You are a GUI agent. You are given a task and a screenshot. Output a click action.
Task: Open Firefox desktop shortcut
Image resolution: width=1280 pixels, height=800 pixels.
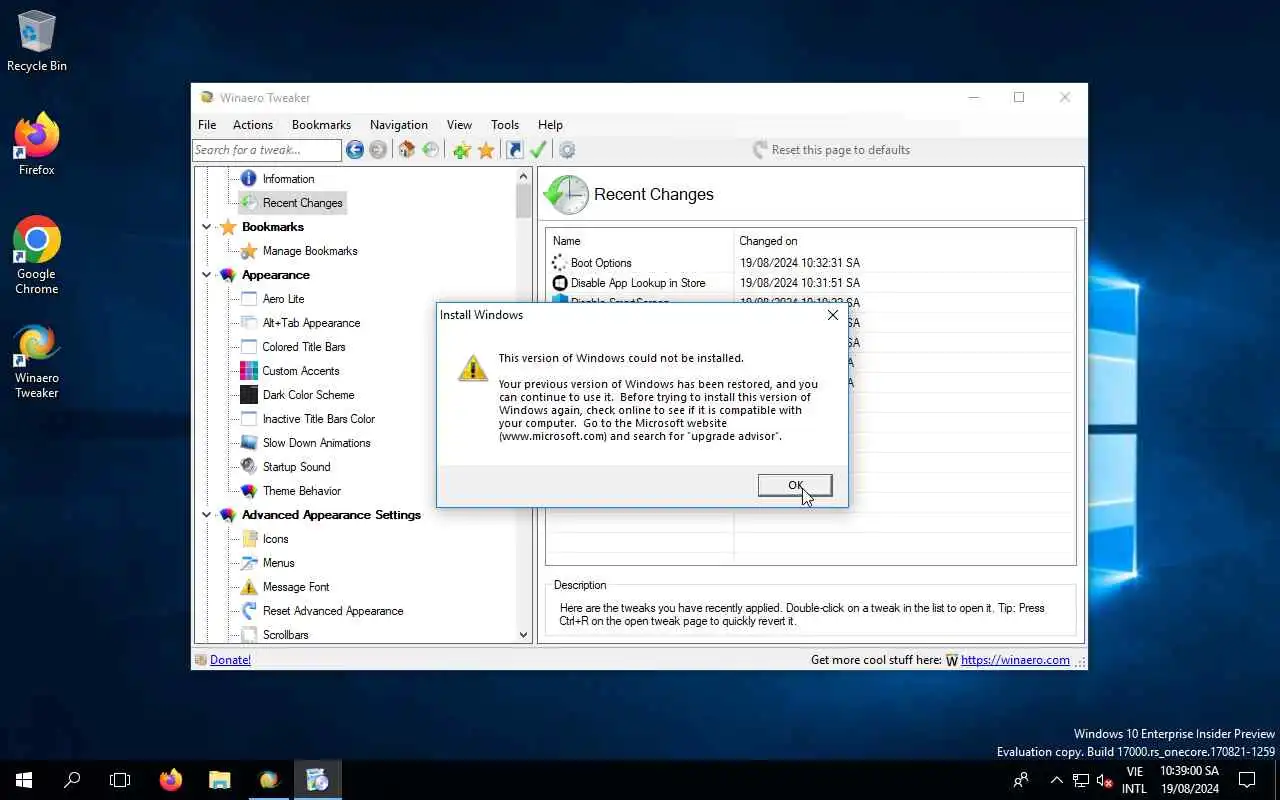click(x=37, y=145)
